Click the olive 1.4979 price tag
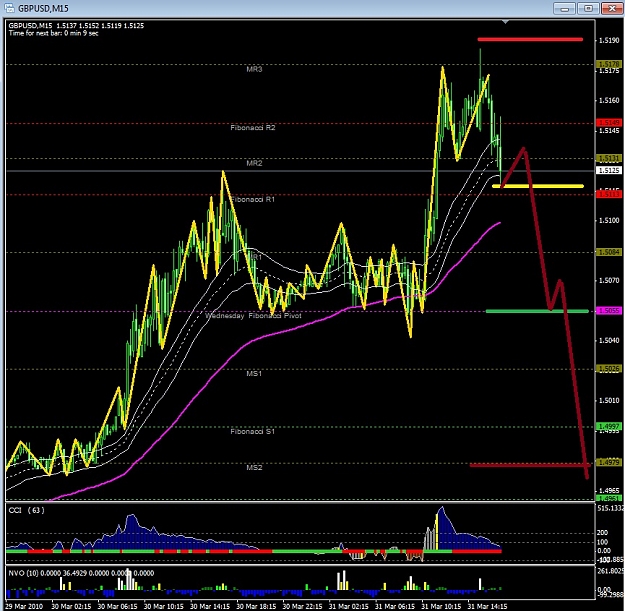The width and height of the screenshot is (625, 611). [x=609, y=462]
